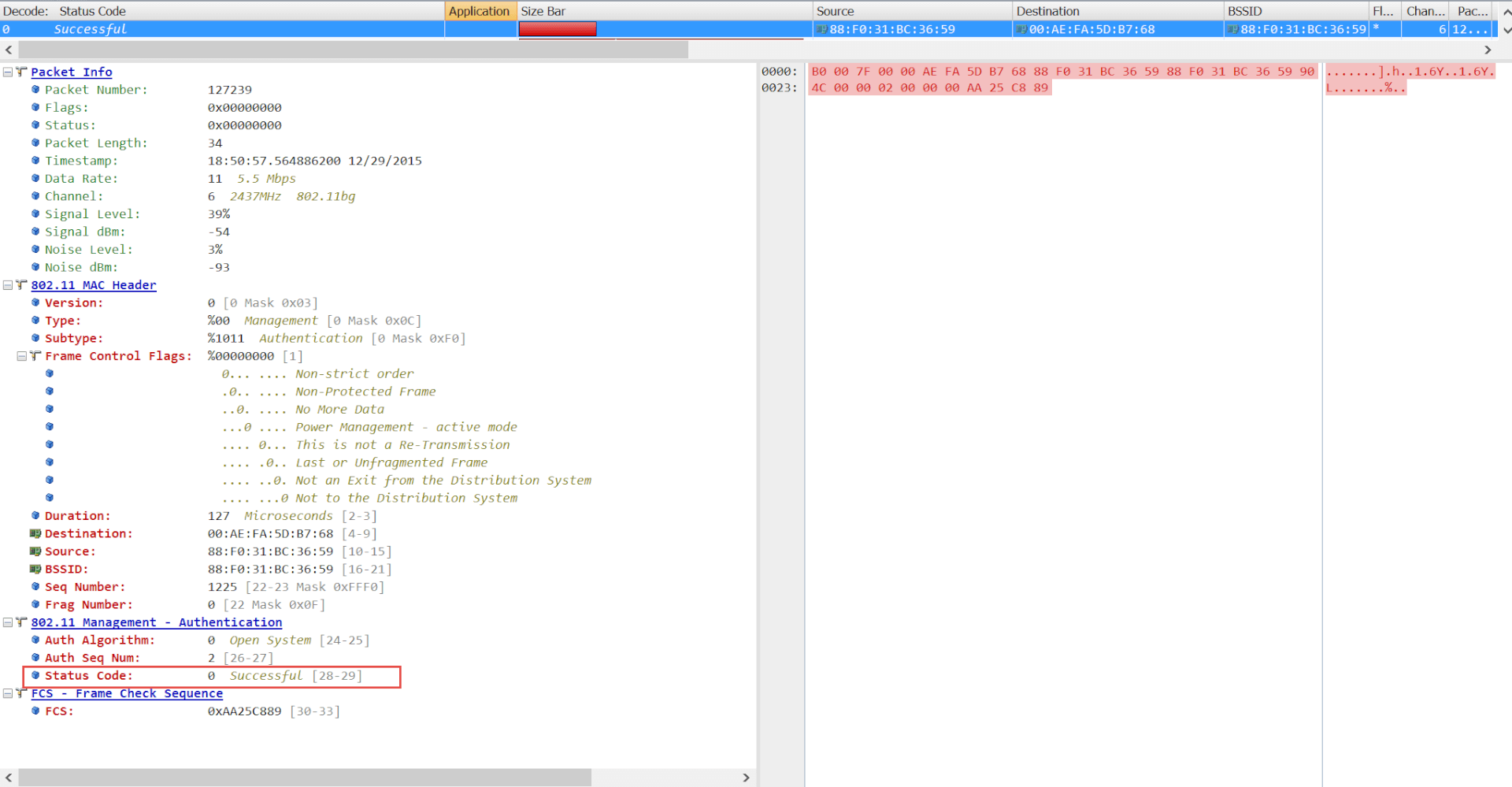The height and width of the screenshot is (787, 1512).
Task: Click the bullet icon beside Non-Protected Frame flag
Action: point(50,392)
